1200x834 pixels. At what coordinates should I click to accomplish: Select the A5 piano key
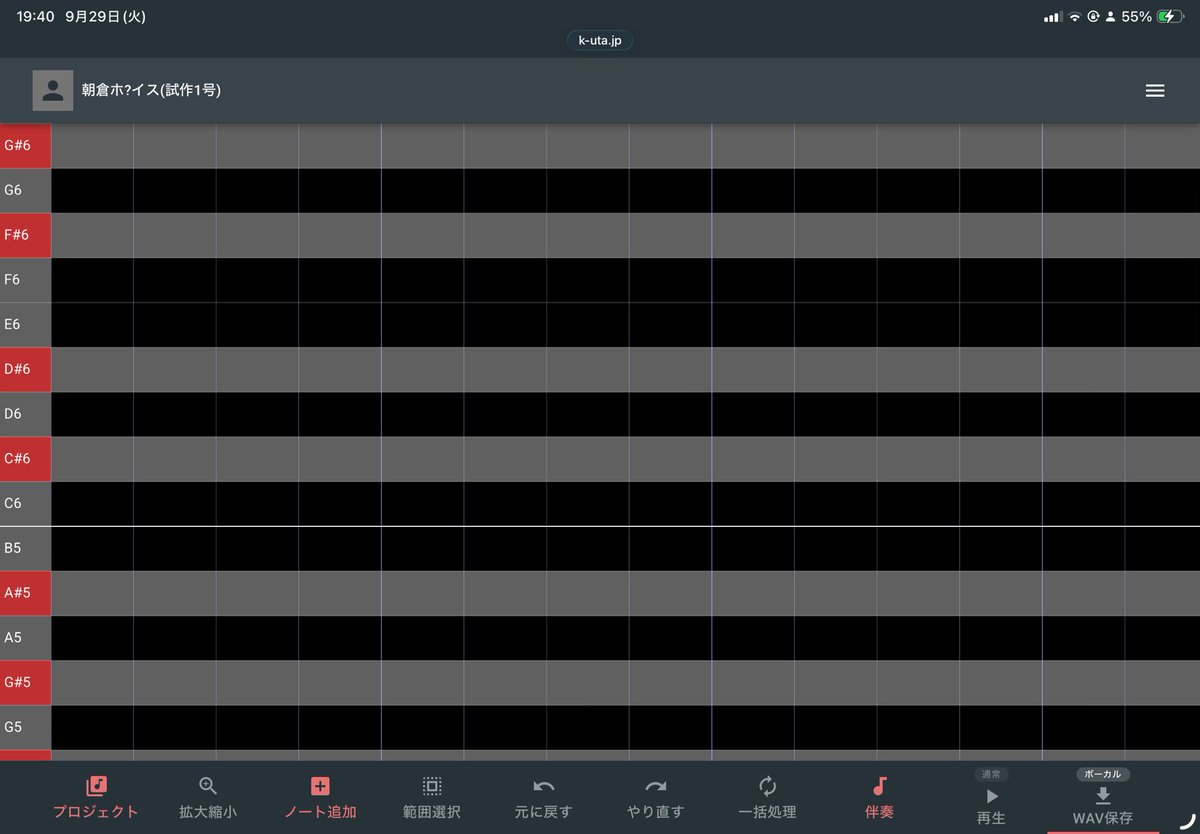(x=25, y=638)
